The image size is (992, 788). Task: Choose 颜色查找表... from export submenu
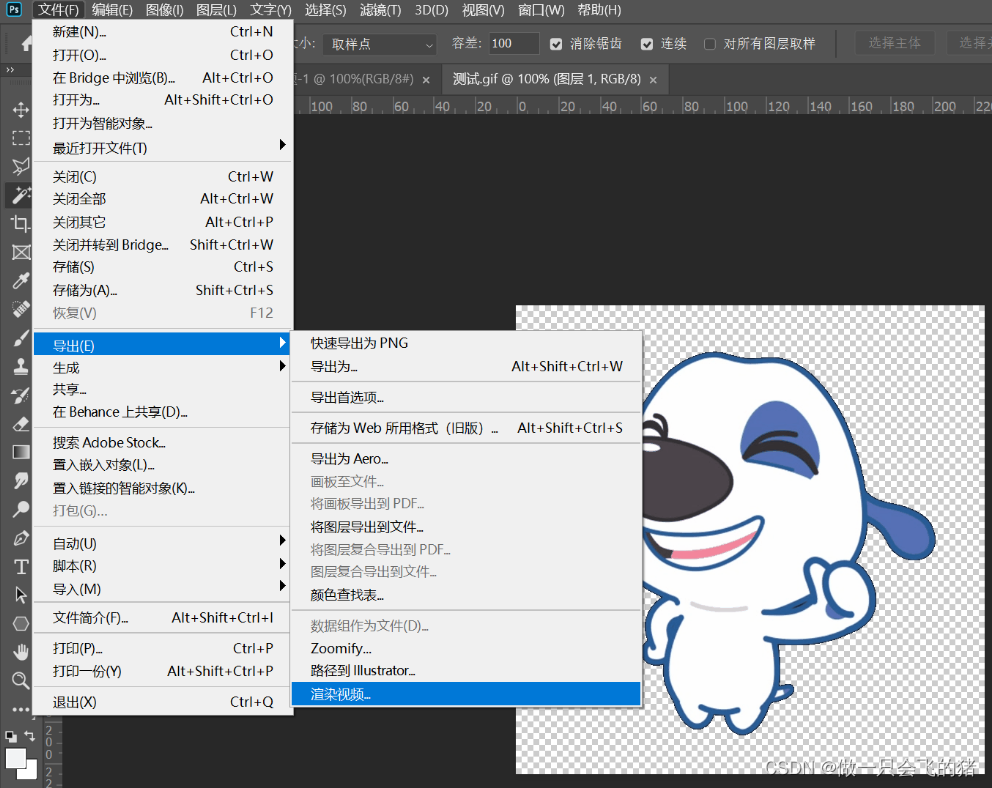466,594
